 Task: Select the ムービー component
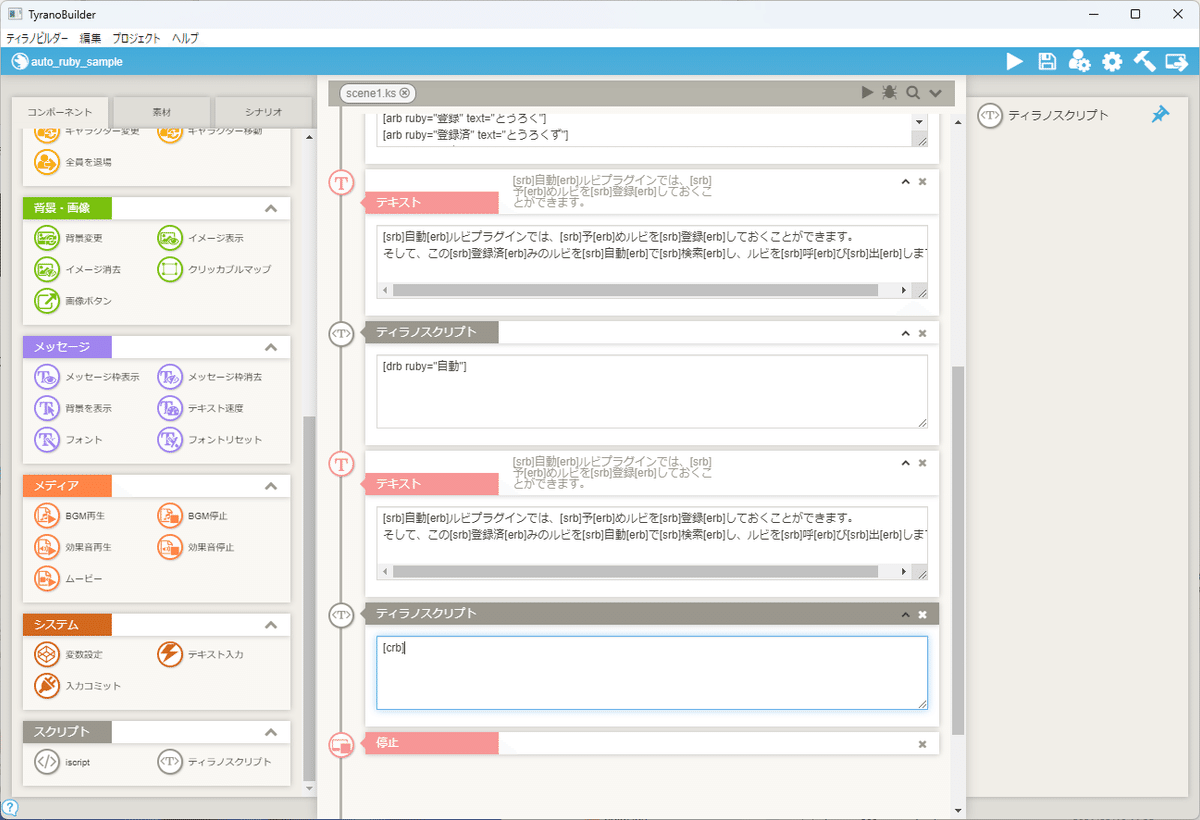(x=69, y=578)
